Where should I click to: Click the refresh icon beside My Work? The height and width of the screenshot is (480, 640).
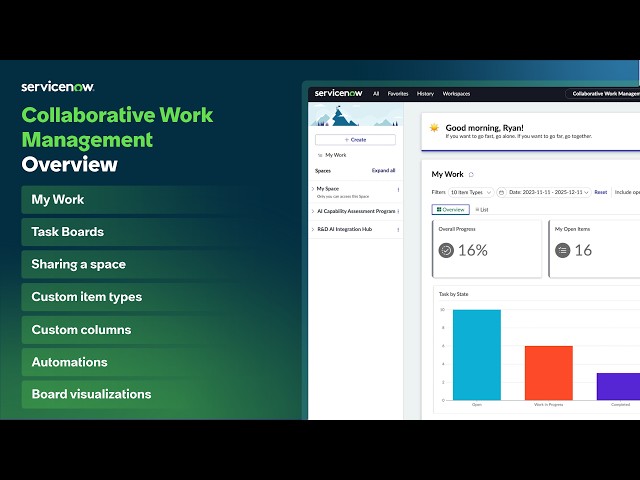pyautogui.click(x=471, y=175)
